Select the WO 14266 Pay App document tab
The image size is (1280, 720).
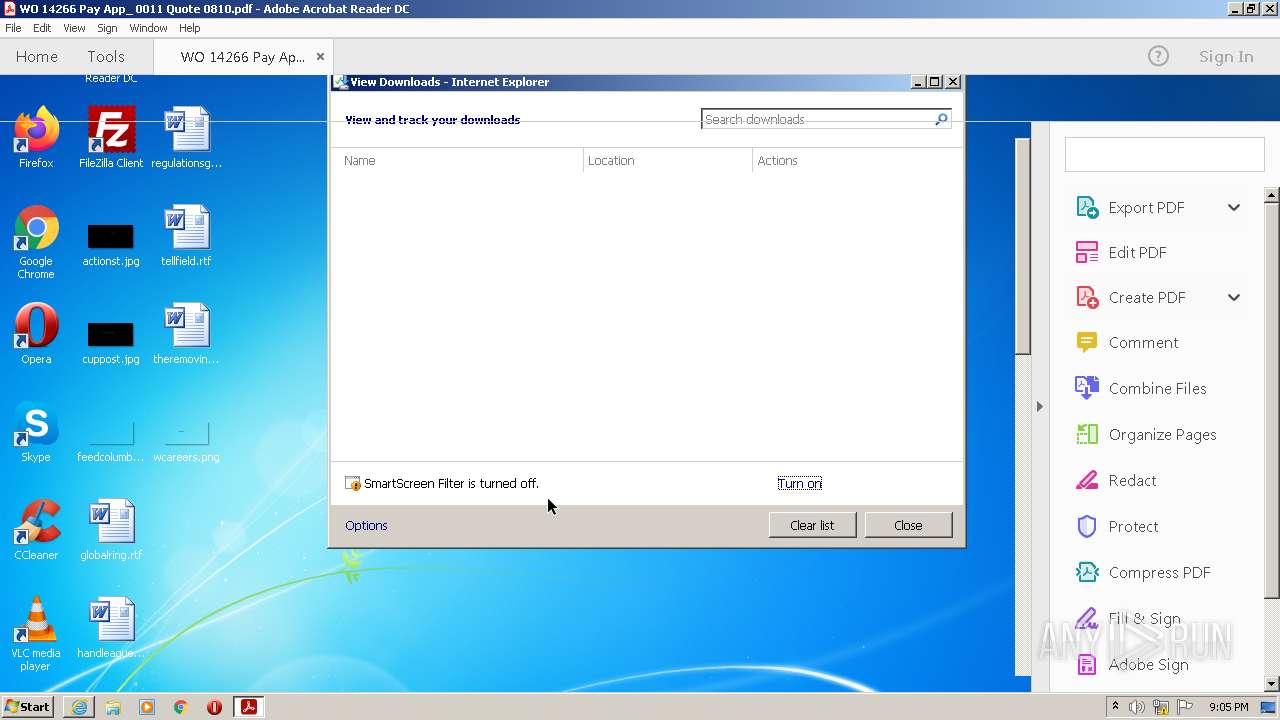click(243, 56)
